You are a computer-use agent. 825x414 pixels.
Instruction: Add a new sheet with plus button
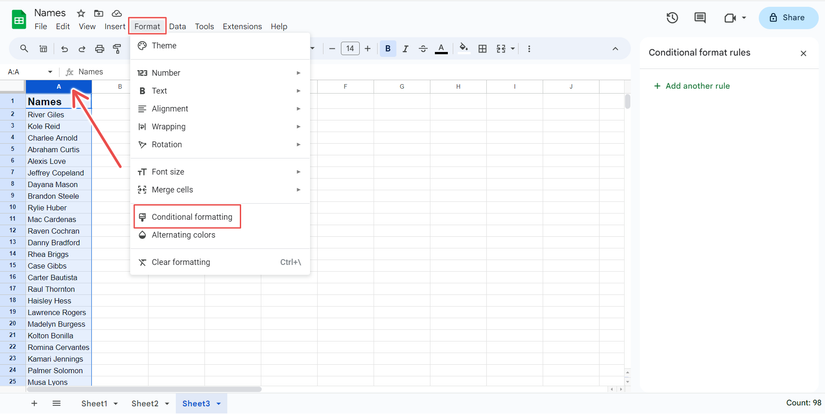pos(34,403)
